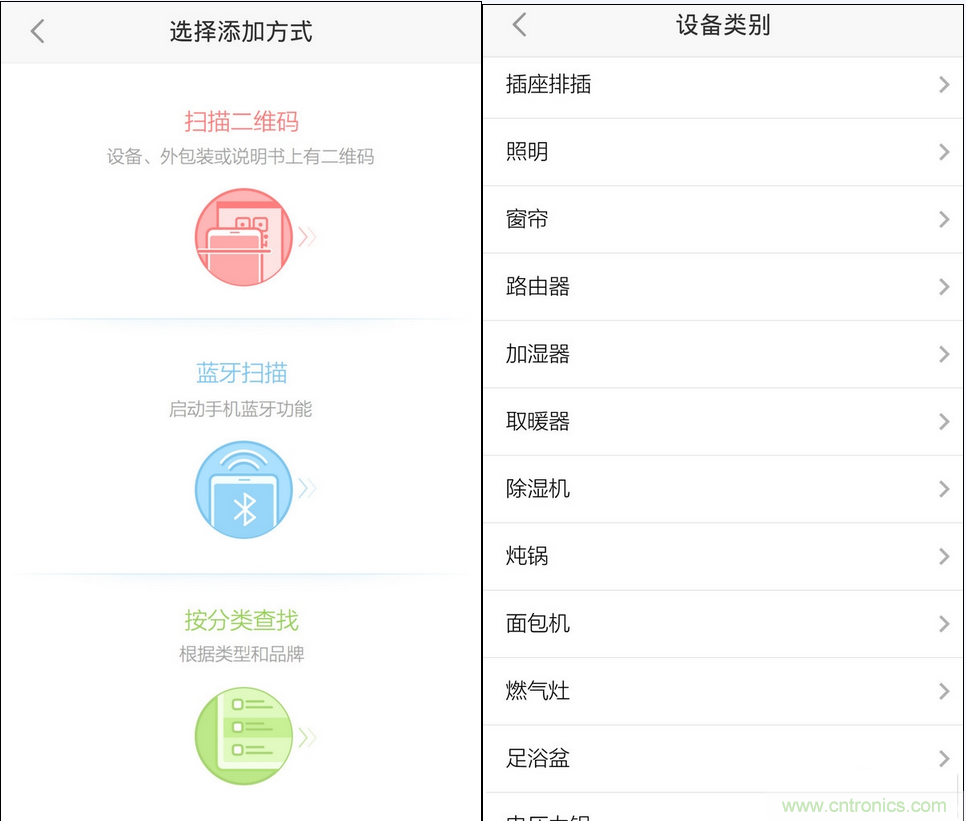Select 按分类查找 to browse by type

pos(243,618)
